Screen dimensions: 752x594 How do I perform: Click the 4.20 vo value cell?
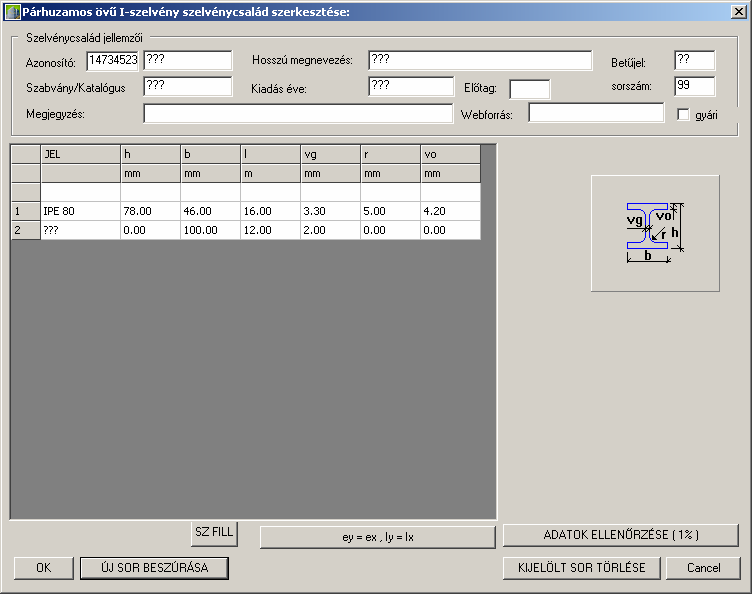pos(450,211)
